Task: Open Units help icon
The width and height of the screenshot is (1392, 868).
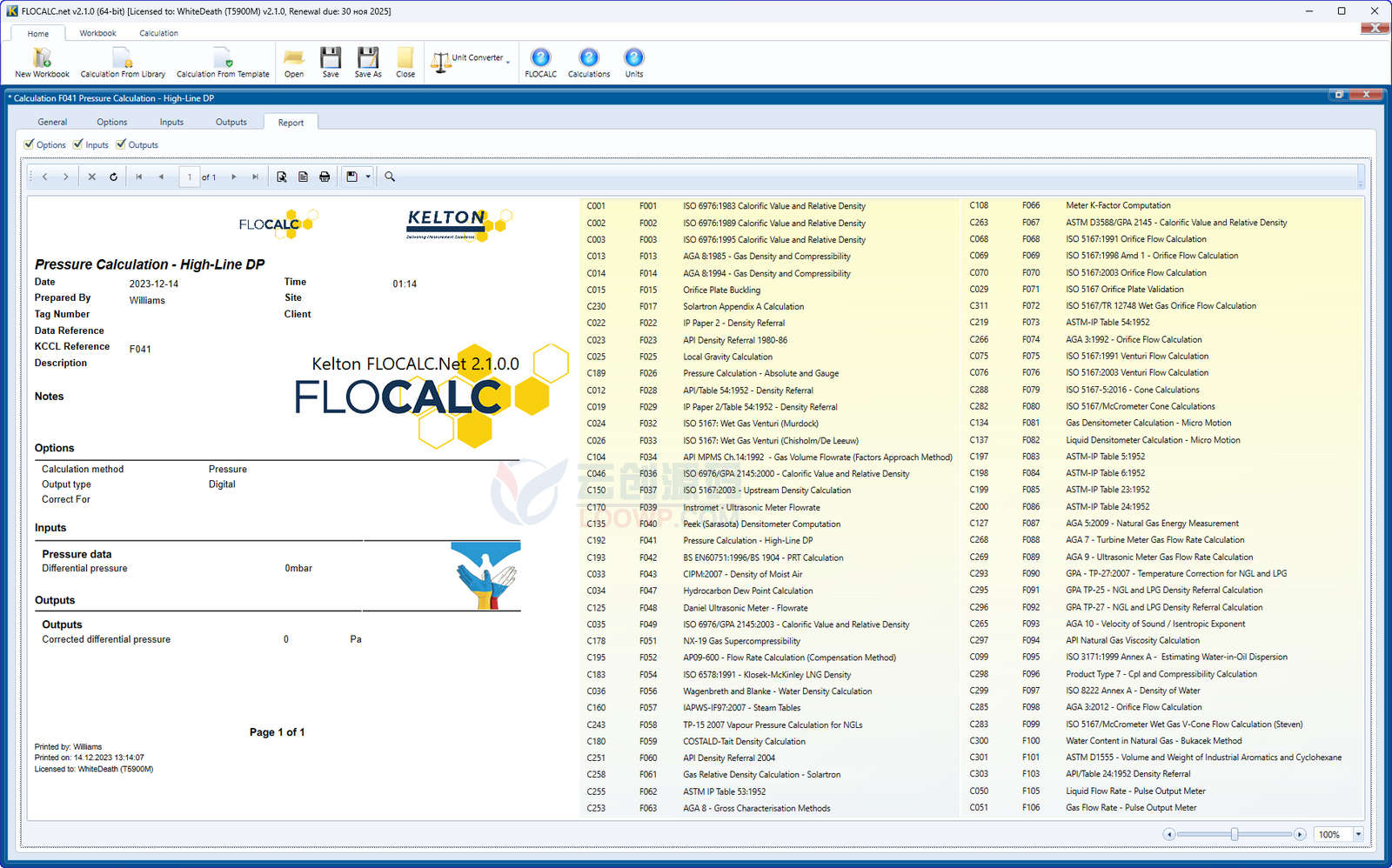Action: coord(634,58)
